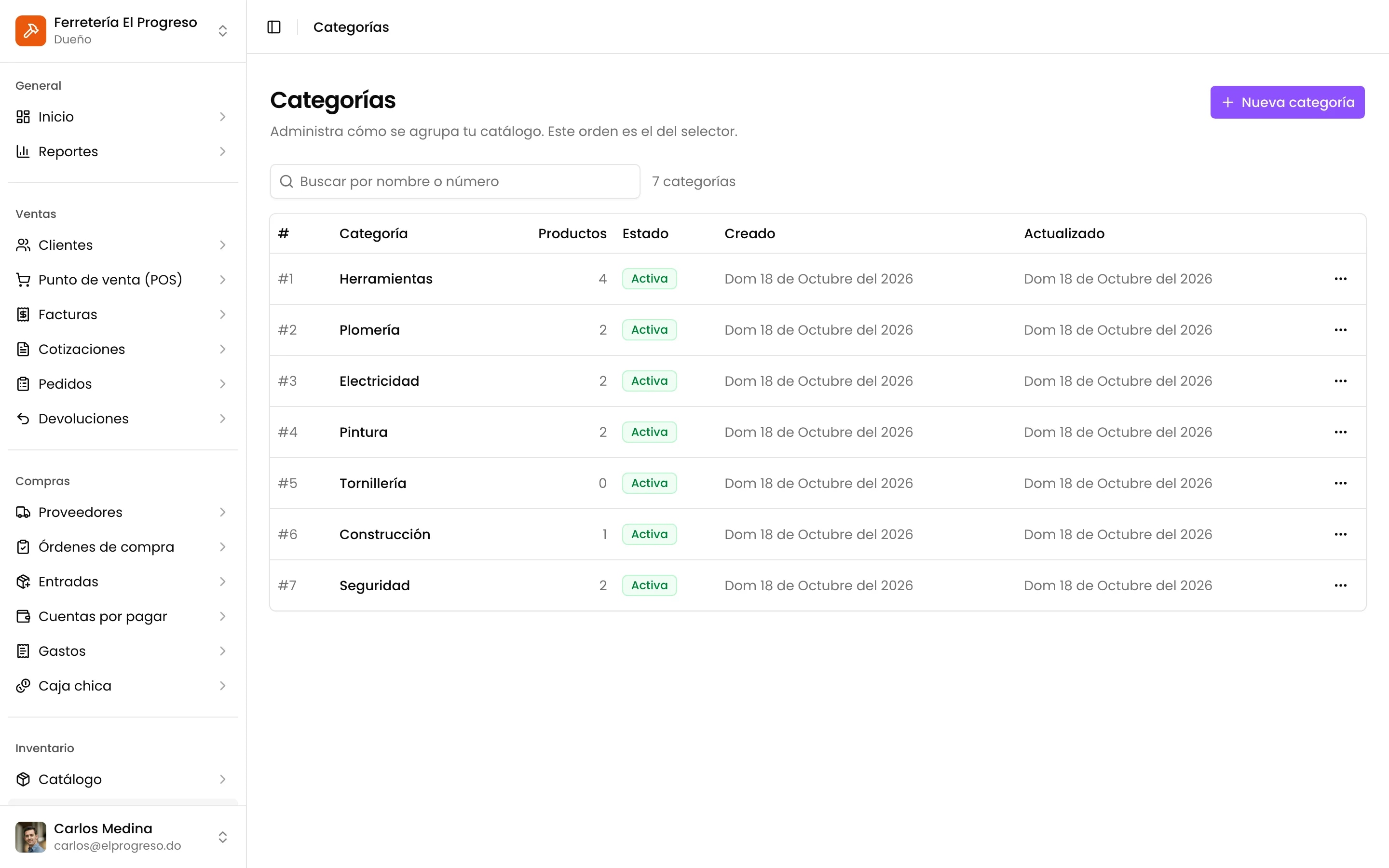
Task: Open Caja chica in the sidebar
Action: pos(123,686)
